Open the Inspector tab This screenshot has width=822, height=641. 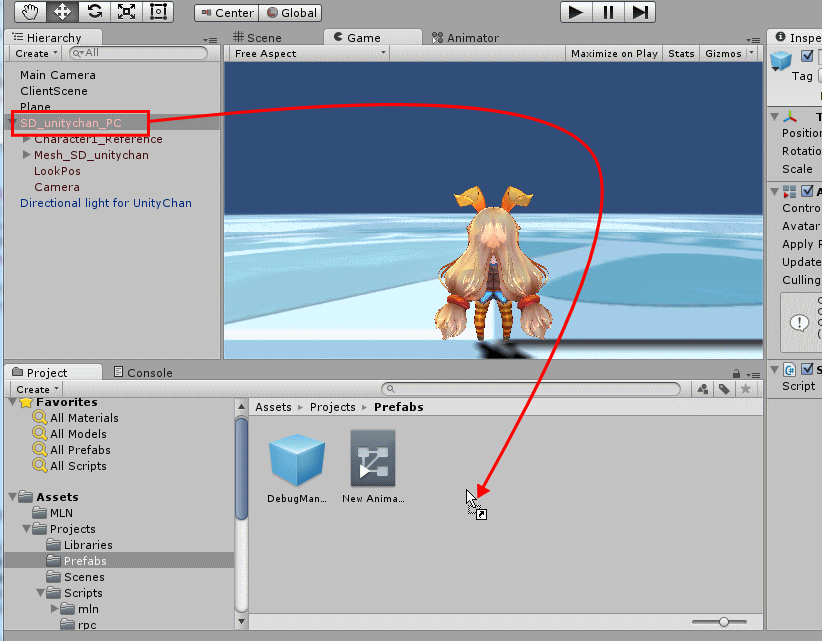point(797,38)
